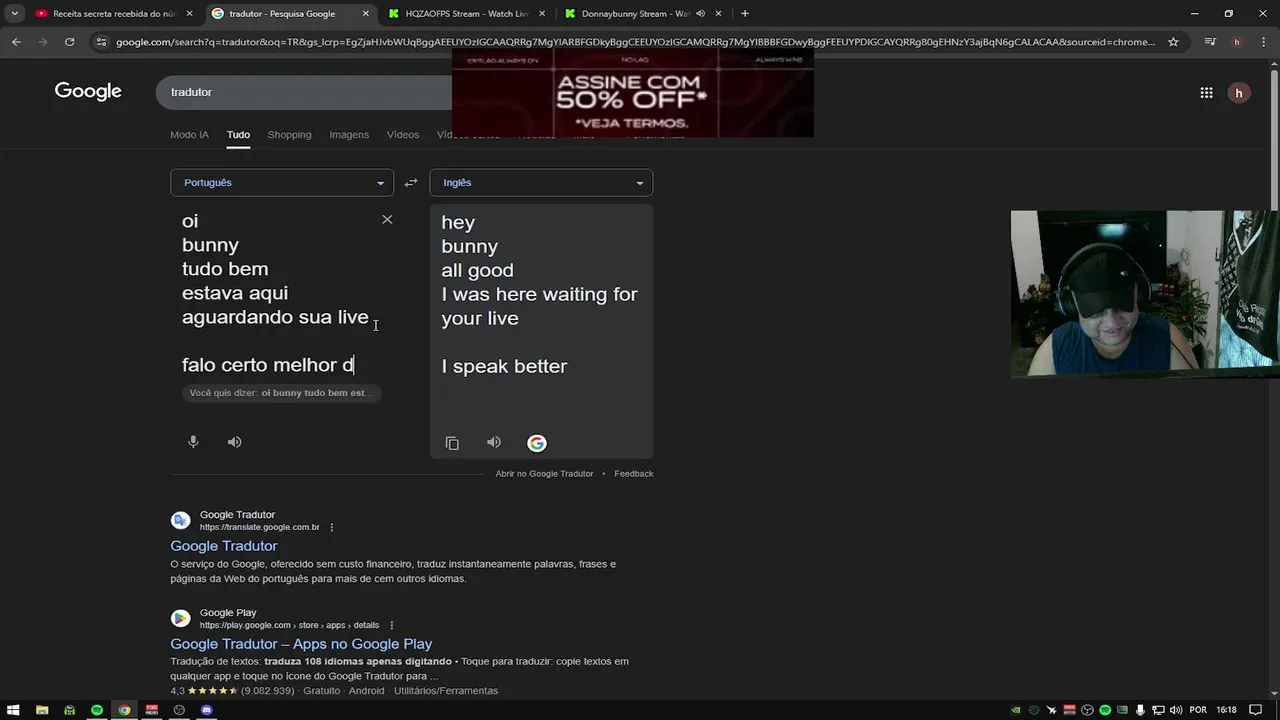This screenshot has height=720, width=1280.
Task: Open Spotify from the taskbar
Action: pos(97,710)
